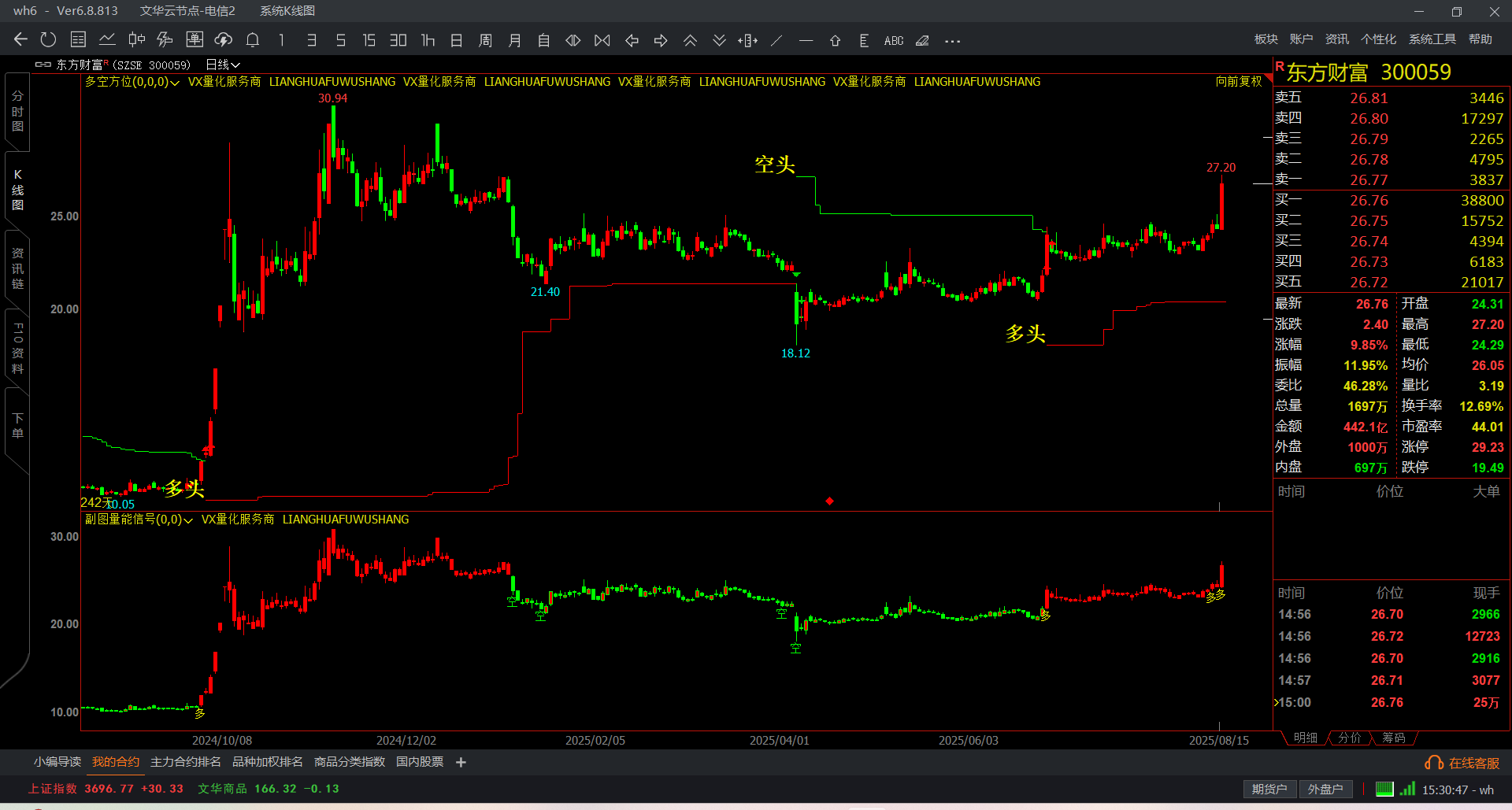The image size is (1512, 810).
Task: Click the candlestick K-line chart icon
Action: click(136, 39)
